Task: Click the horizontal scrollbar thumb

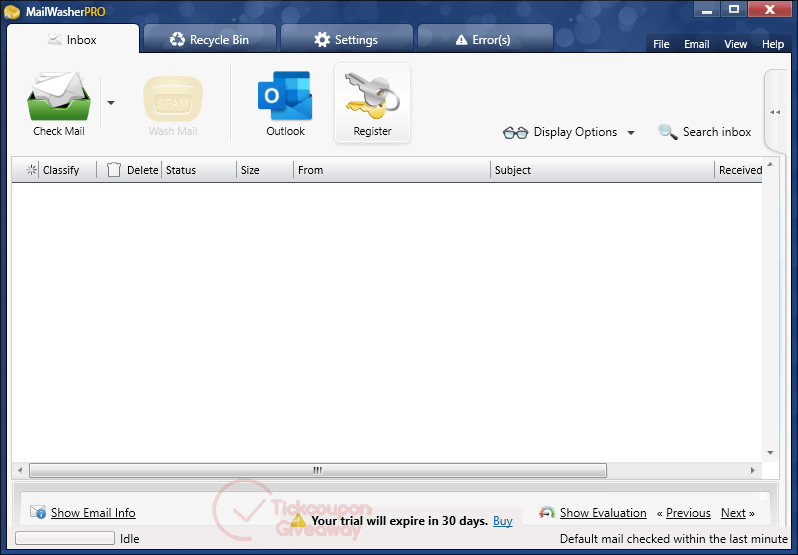Action: pyautogui.click(x=318, y=471)
